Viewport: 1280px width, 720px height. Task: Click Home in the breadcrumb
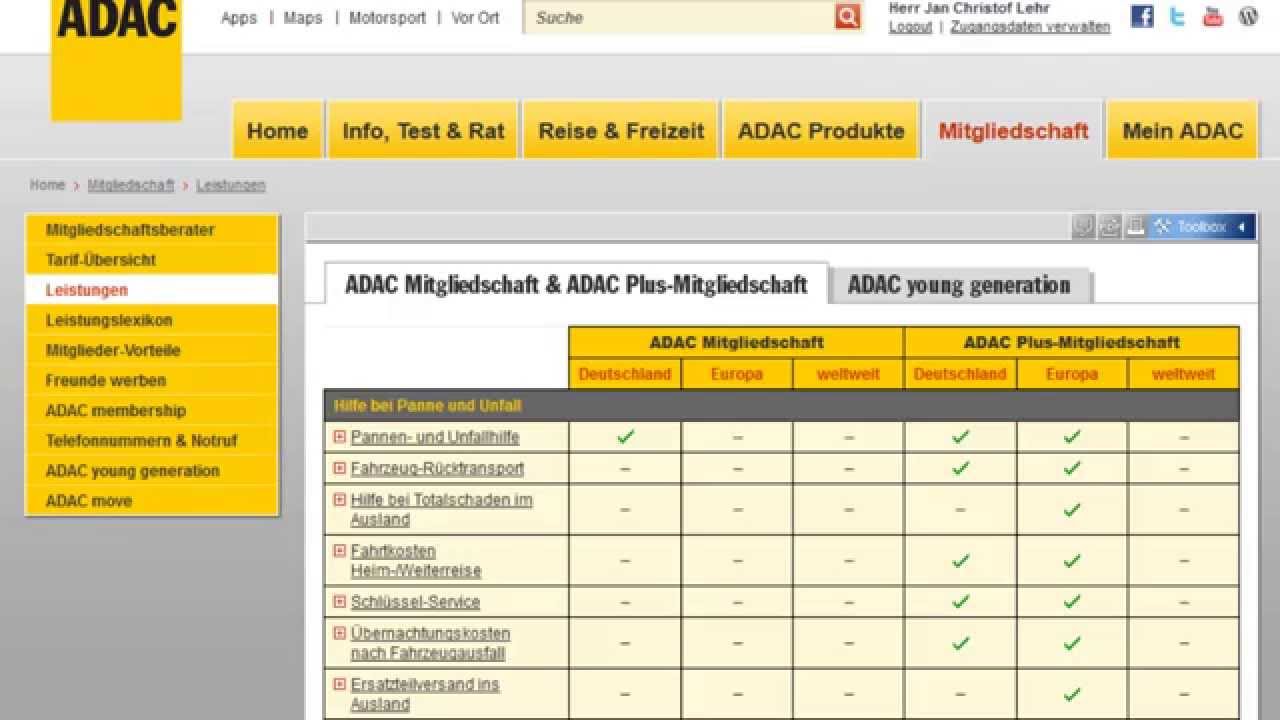pyautogui.click(x=47, y=185)
